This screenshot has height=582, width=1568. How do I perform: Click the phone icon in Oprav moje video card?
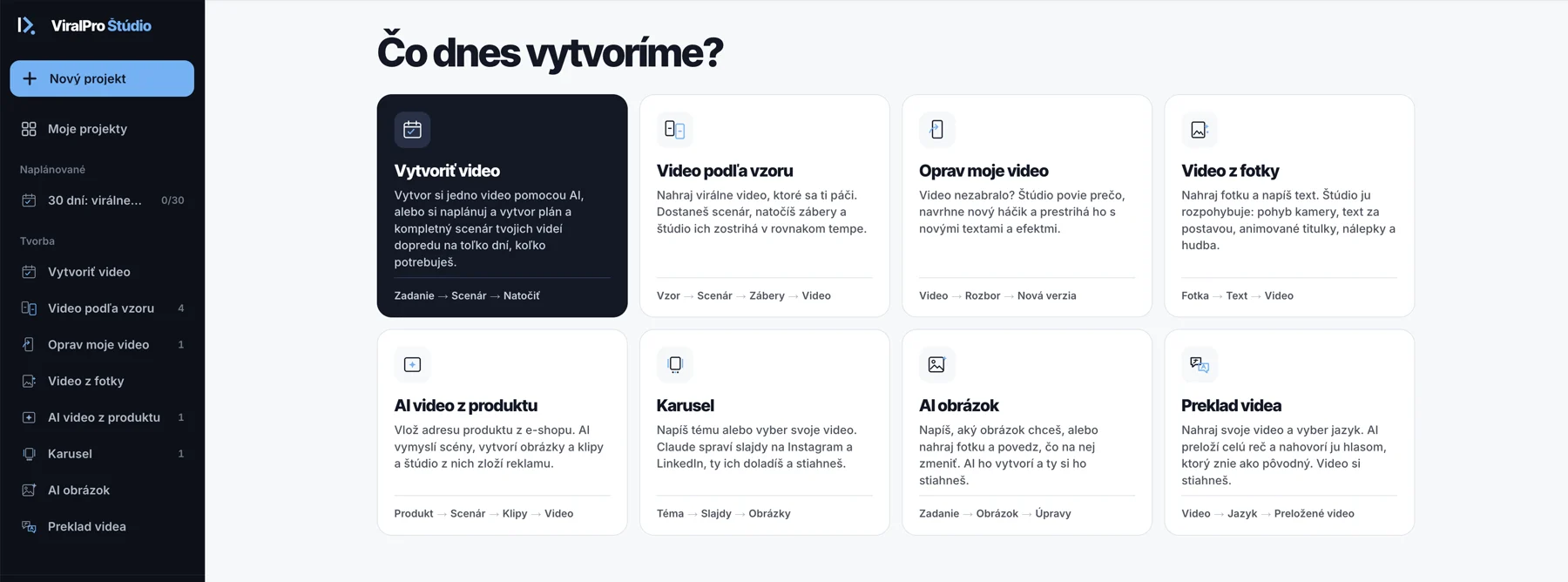coord(936,130)
